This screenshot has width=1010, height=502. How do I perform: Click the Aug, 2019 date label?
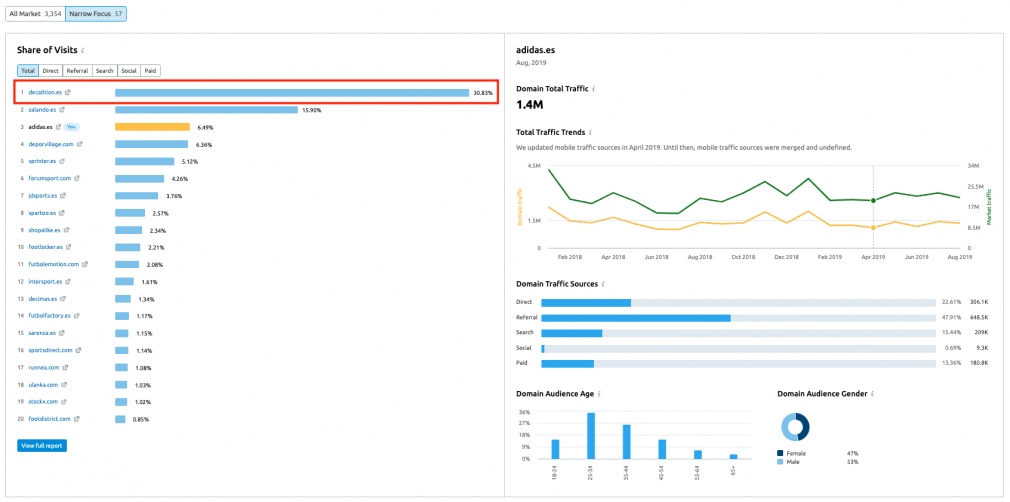[x=531, y=63]
